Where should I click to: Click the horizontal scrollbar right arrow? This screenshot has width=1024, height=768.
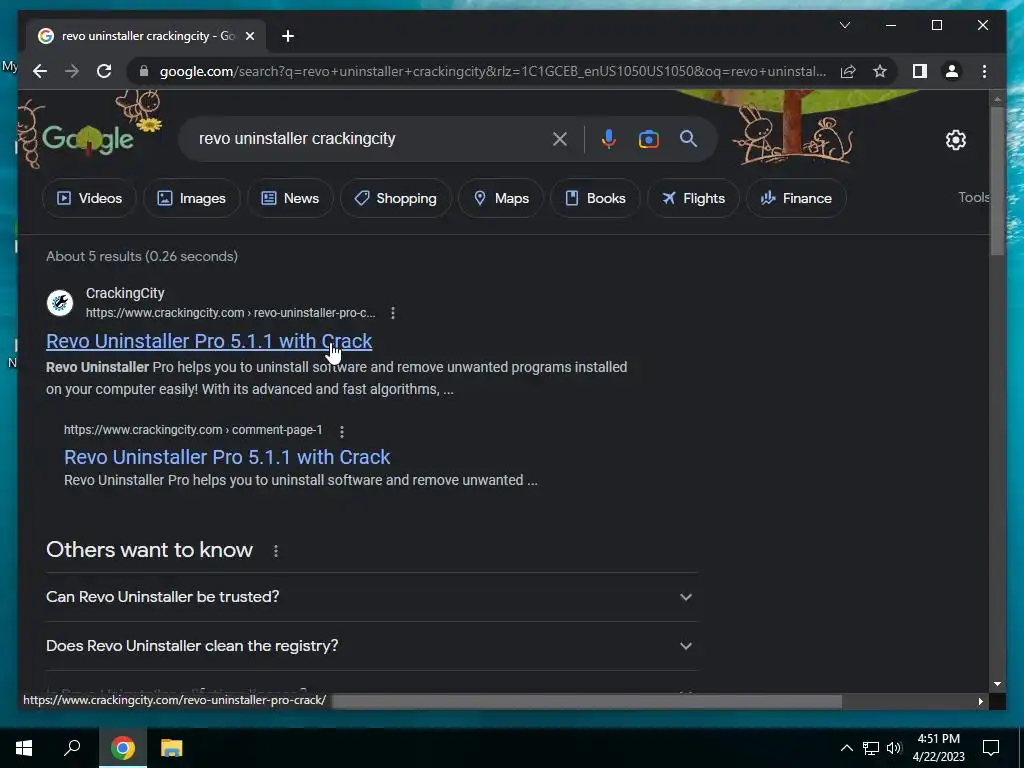[x=980, y=701]
